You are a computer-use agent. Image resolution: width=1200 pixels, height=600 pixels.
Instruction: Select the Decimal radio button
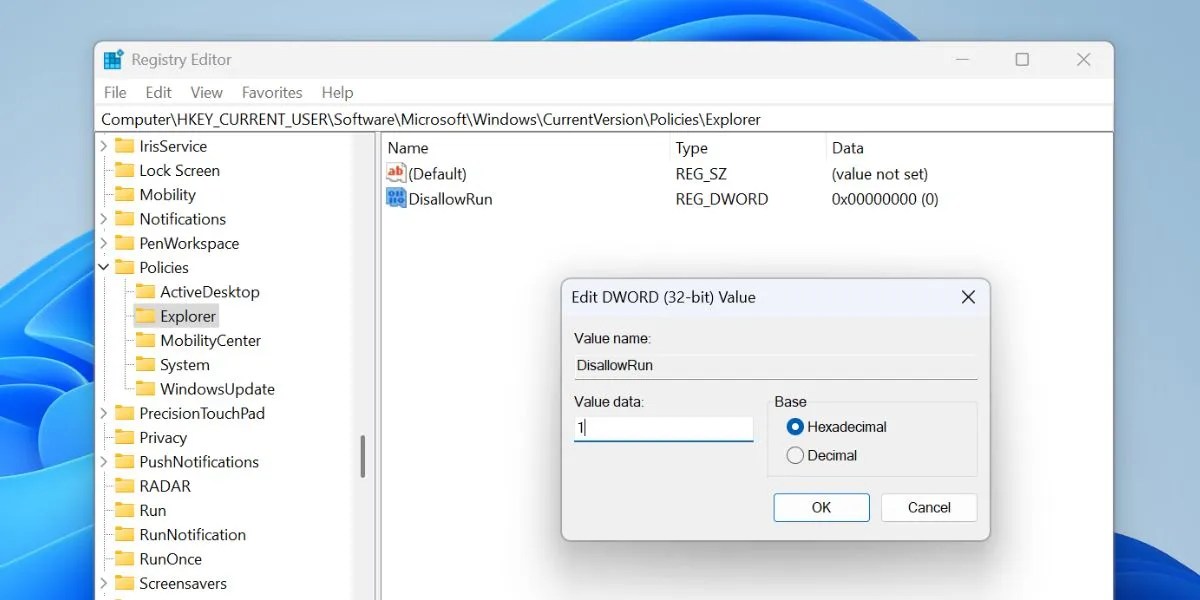pyautogui.click(x=796, y=455)
